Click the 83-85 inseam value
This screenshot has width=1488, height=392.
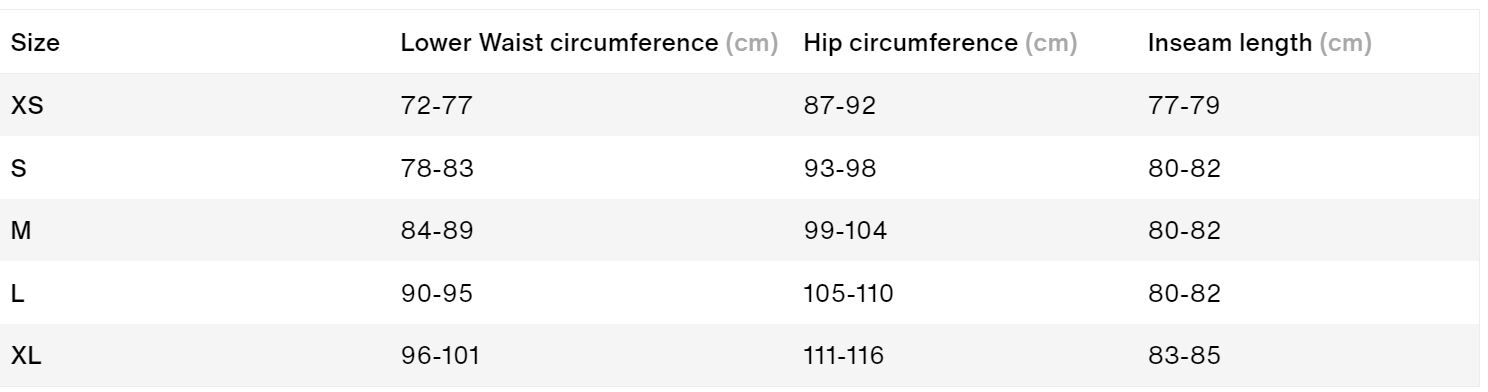[1184, 356]
